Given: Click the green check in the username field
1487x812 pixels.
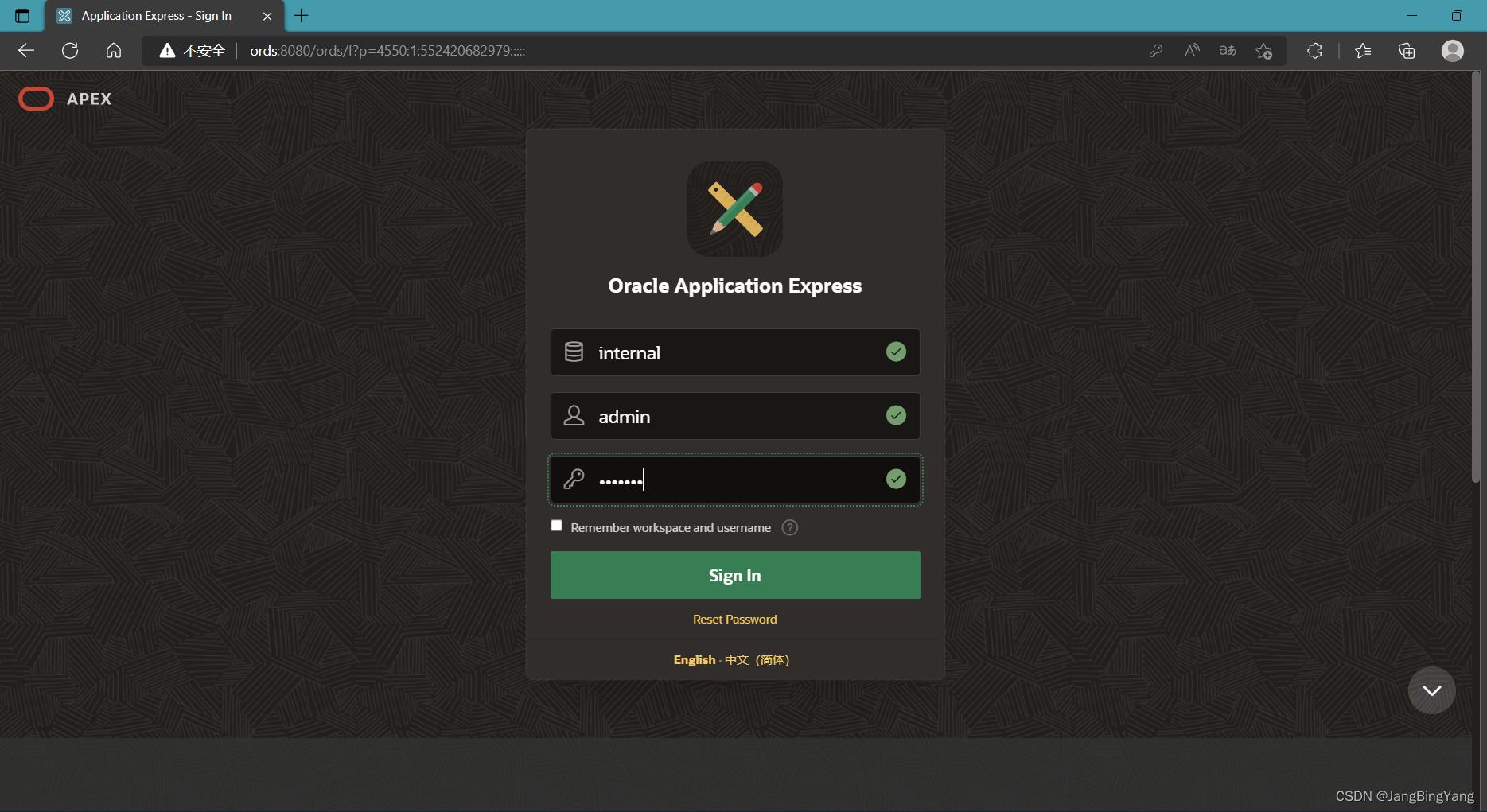Looking at the screenshot, I should (x=896, y=415).
